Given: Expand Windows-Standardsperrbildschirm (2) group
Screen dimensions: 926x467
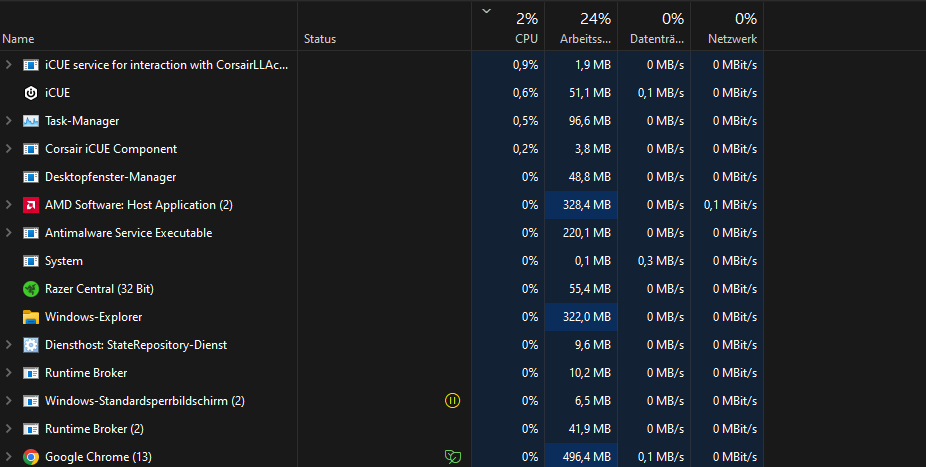Looking at the screenshot, I should pos(8,401).
